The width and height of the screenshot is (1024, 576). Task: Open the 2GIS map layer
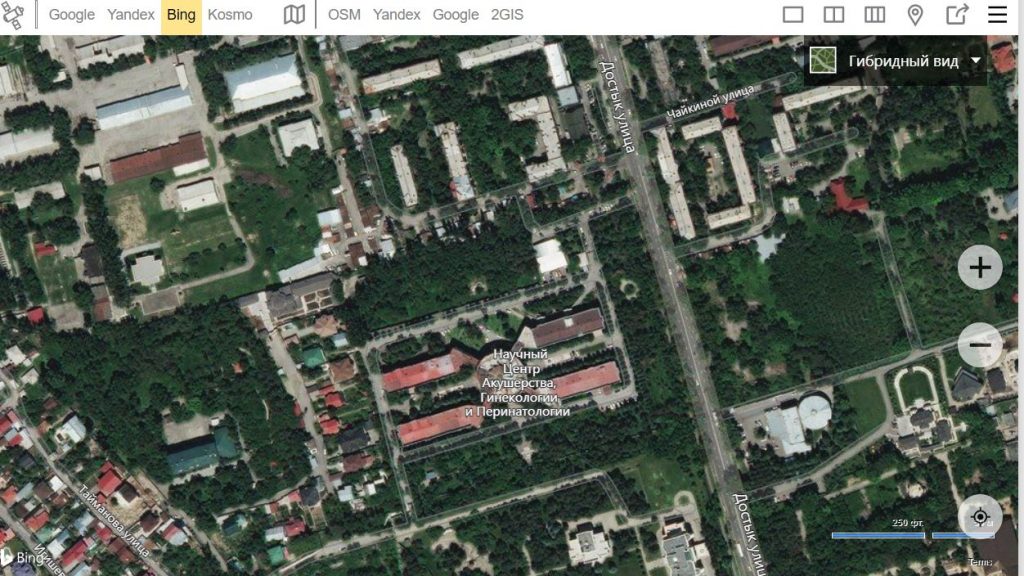(507, 14)
